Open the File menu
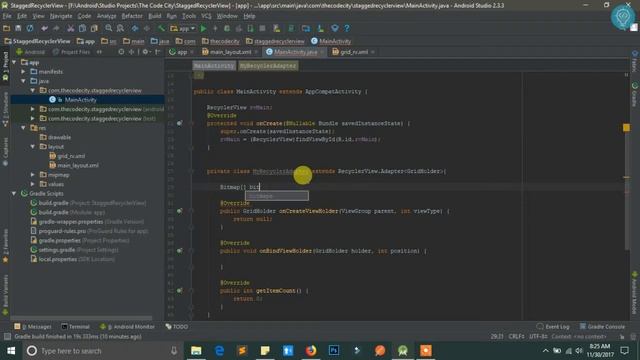 [x=7, y=16]
